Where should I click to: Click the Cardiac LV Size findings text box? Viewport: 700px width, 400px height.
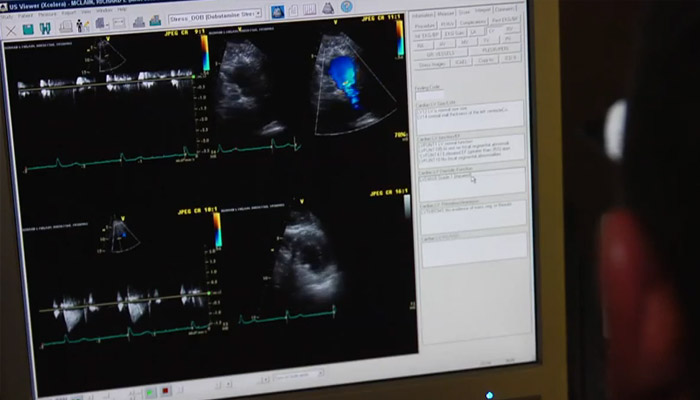[x=470, y=117]
